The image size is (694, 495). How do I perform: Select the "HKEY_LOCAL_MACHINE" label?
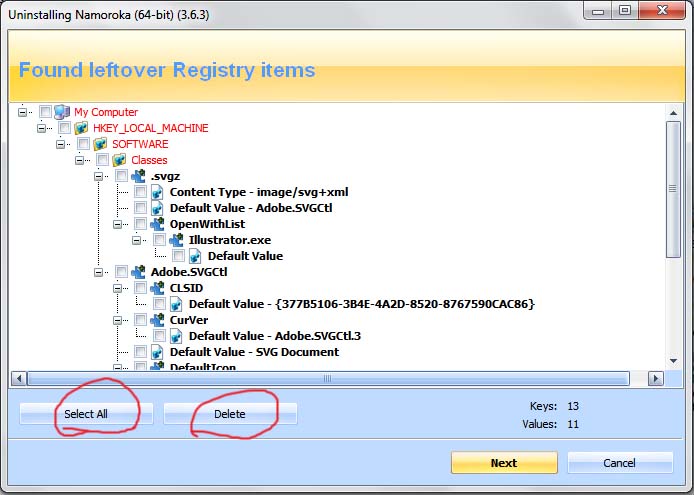150,128
